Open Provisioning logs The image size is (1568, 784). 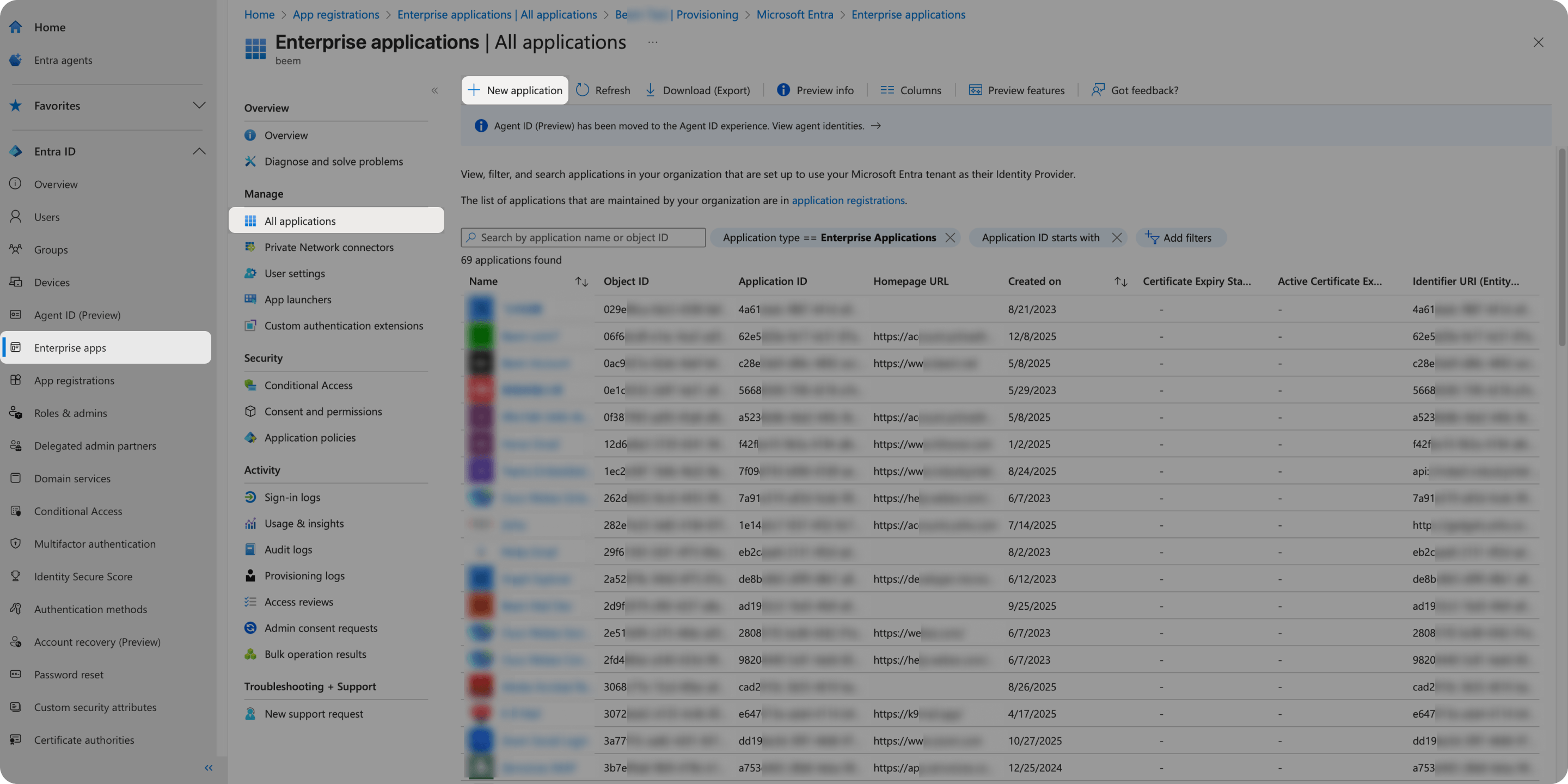[304, 576]
